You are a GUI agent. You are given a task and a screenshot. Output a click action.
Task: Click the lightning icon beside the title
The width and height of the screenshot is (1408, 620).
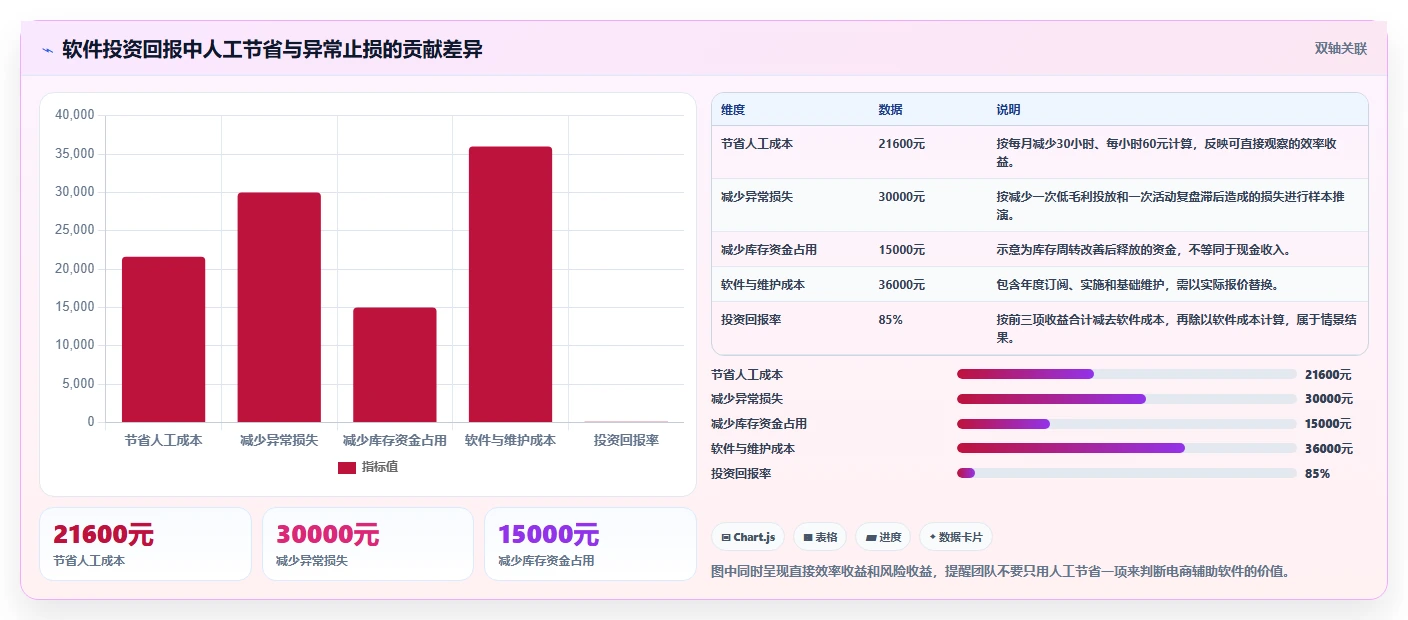click(47, 50)
